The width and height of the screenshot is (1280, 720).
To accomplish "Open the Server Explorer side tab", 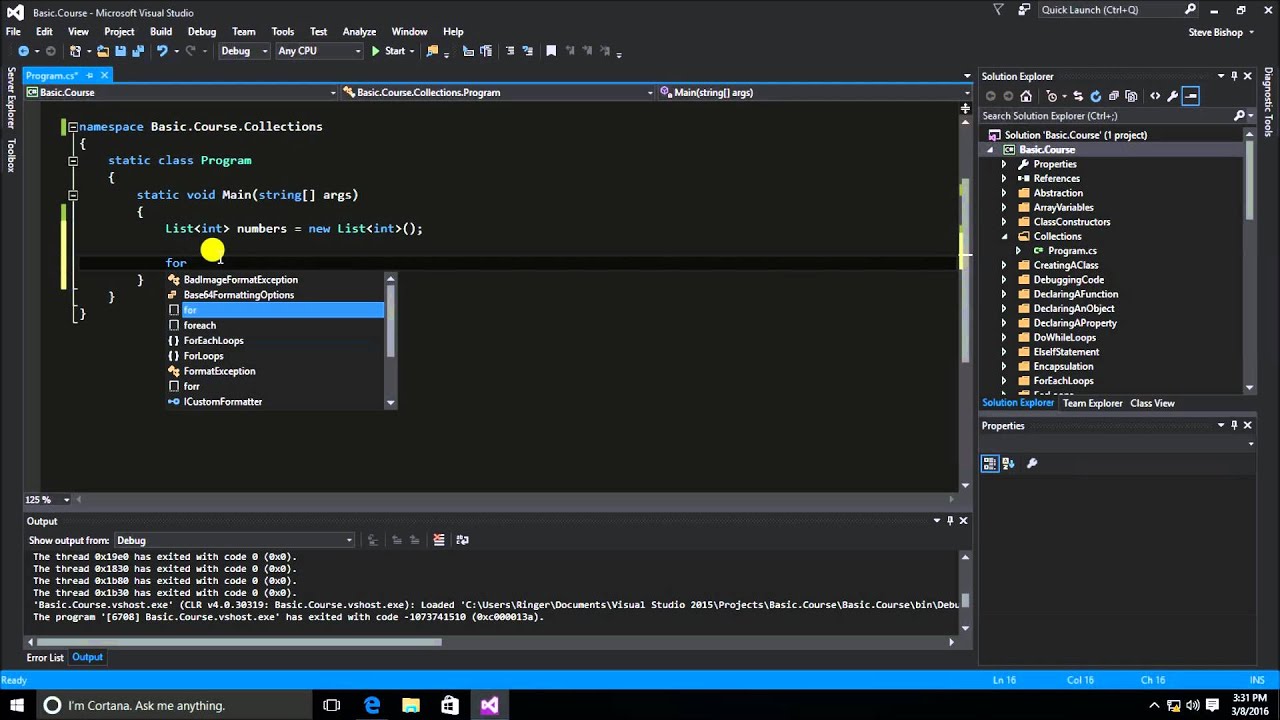I will 11,97.
